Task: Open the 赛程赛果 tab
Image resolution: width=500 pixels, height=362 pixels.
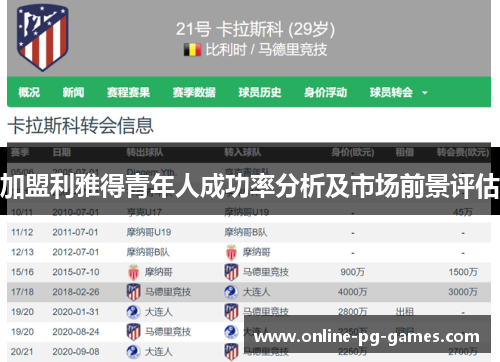Action: [128, 92]
